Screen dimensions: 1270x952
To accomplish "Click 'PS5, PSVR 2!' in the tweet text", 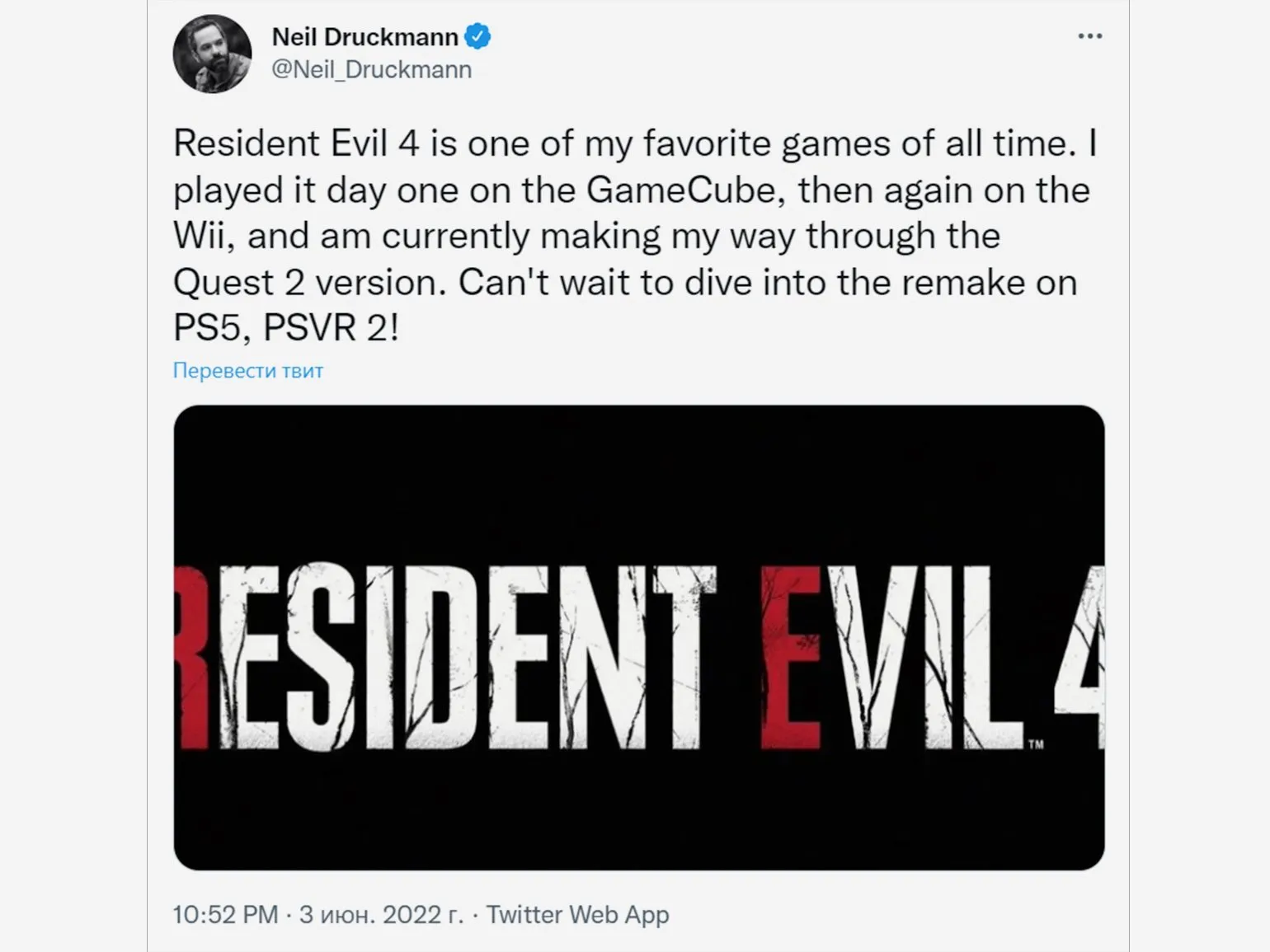I will pos(285,328).
